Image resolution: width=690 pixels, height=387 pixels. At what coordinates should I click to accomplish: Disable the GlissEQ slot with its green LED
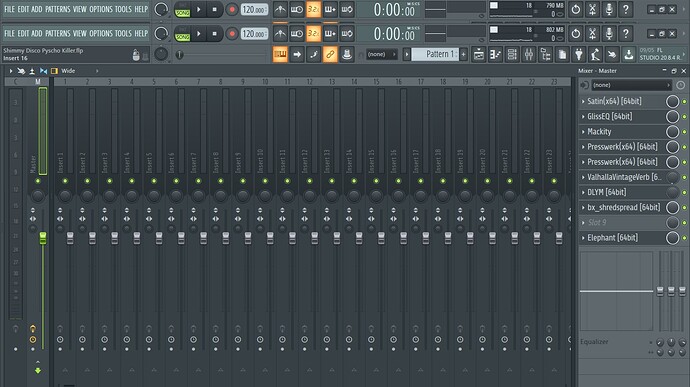point(684,117)
